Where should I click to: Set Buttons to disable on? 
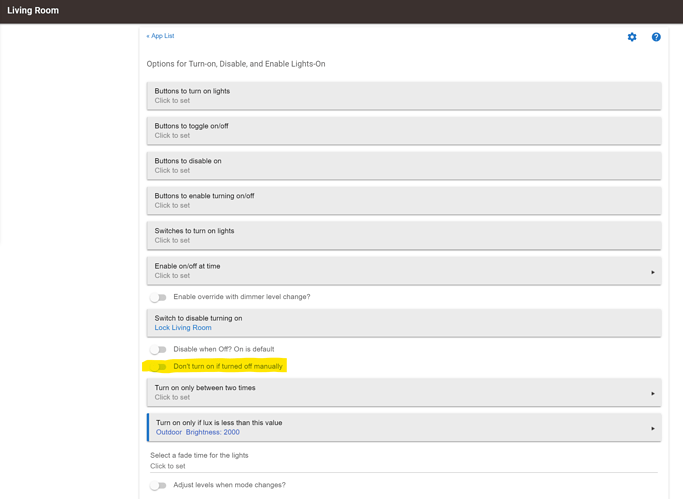[404, 165]
